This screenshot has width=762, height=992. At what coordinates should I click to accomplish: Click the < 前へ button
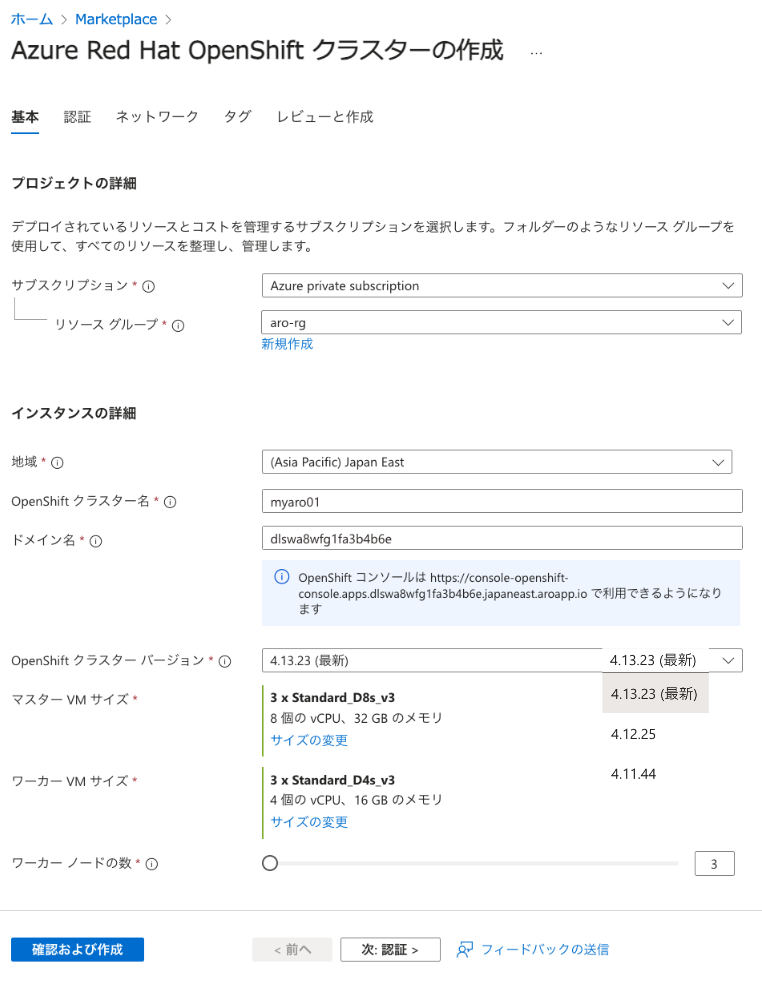tap(292, 950)
